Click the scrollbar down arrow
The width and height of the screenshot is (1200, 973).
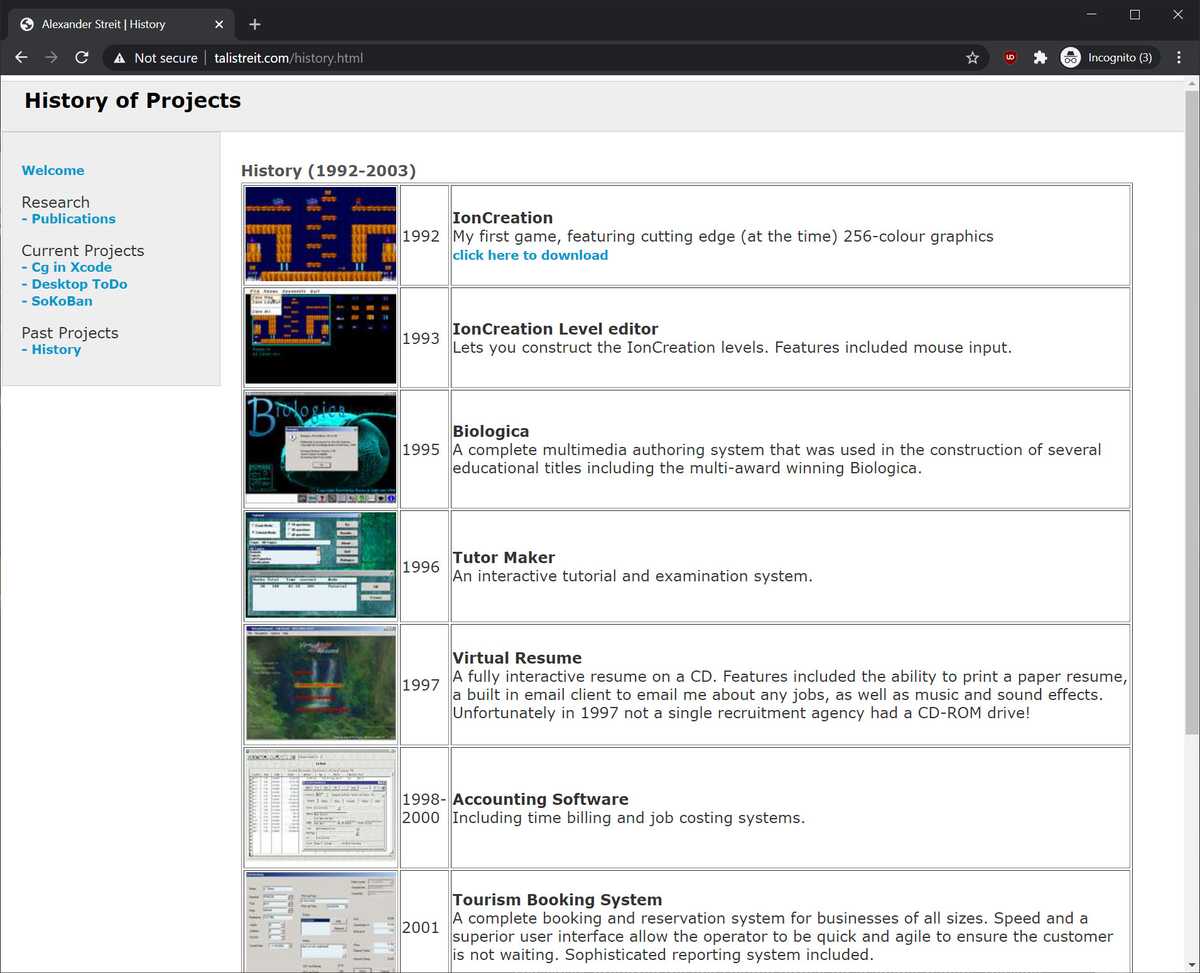coord(1191,965)
